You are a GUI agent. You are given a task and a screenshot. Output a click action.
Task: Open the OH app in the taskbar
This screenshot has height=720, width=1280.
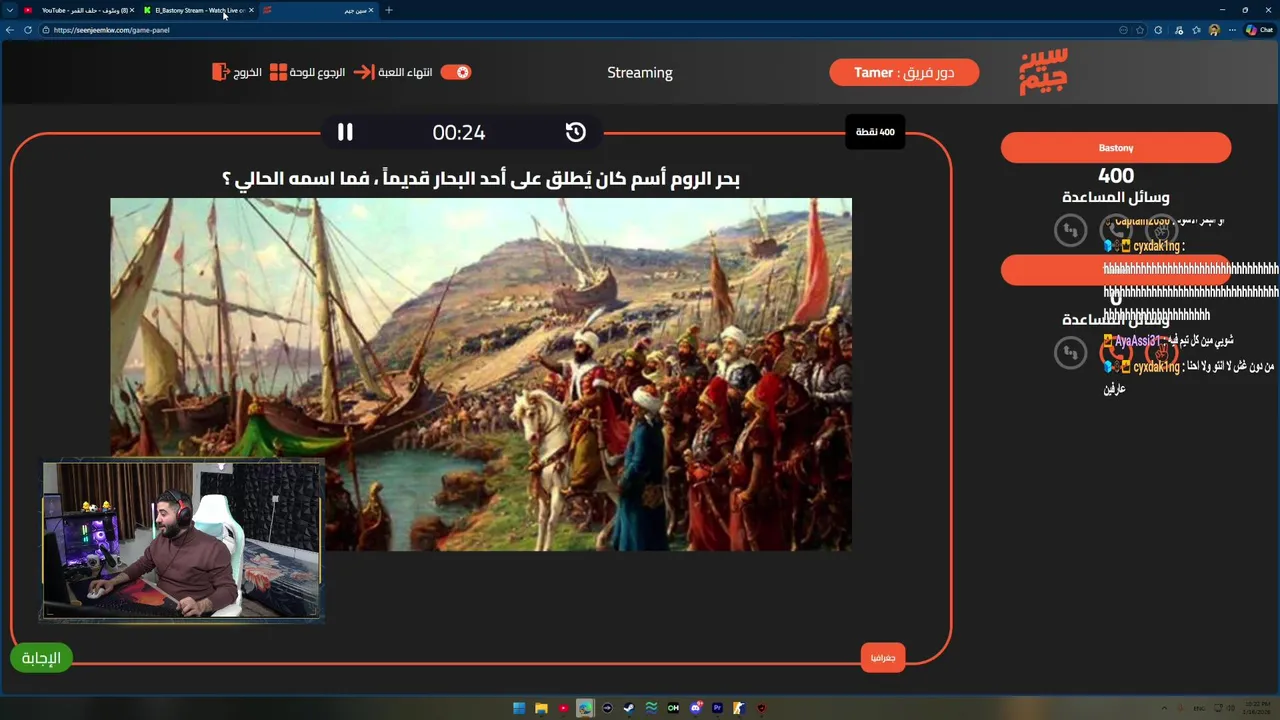tap(673, 708)
